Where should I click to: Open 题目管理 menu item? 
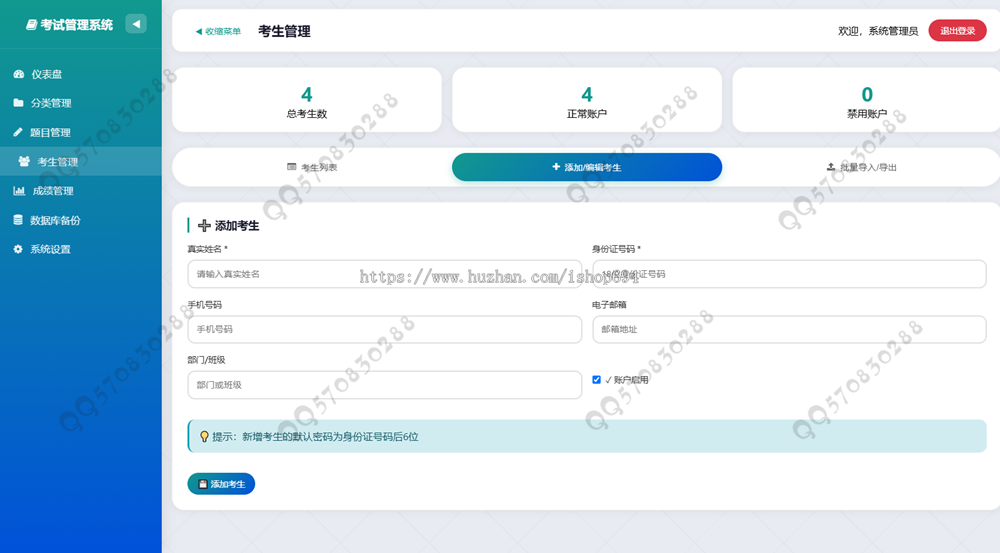tap(80, 132)
